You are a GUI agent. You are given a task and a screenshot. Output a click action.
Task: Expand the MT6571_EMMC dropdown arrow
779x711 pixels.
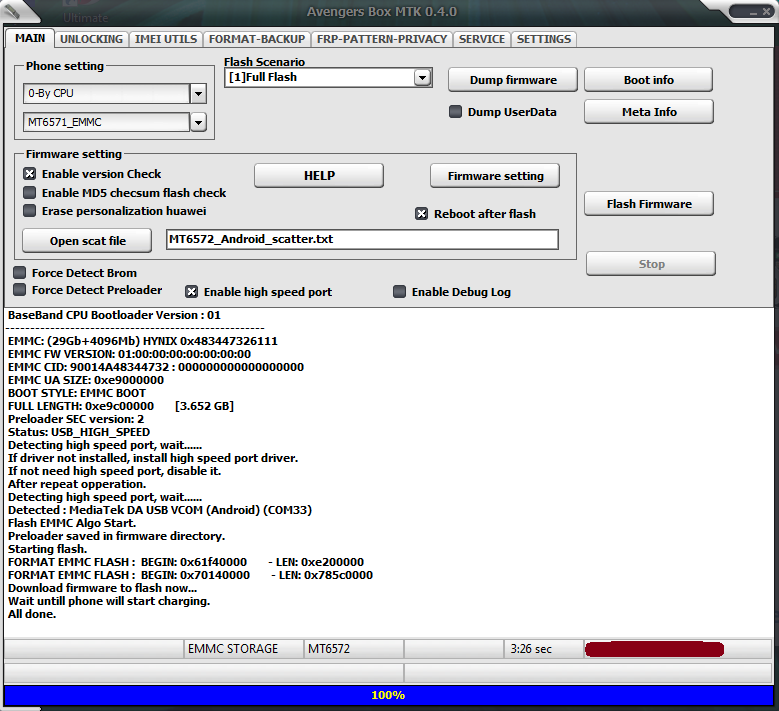[x=198, y=122]
